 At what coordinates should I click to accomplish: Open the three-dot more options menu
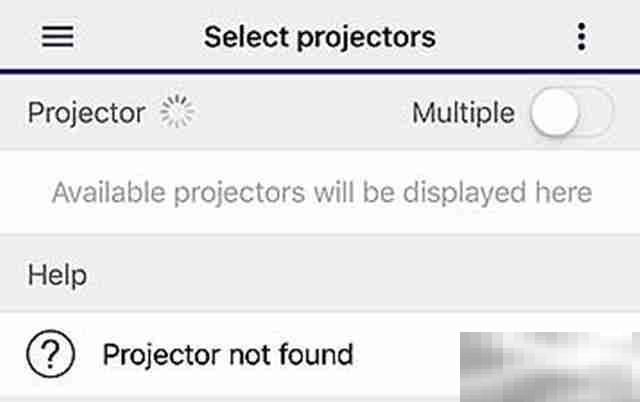click(x=582, y=37)
